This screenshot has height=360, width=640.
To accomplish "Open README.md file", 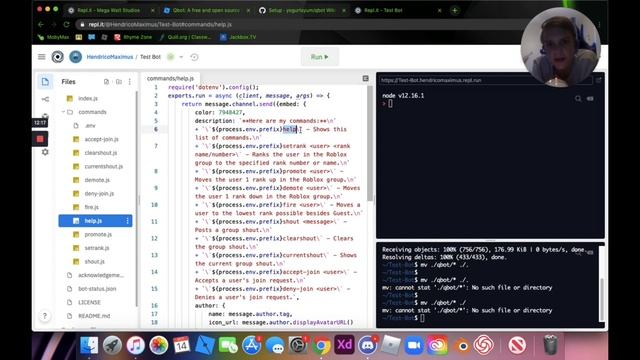I will pos(94,316).
